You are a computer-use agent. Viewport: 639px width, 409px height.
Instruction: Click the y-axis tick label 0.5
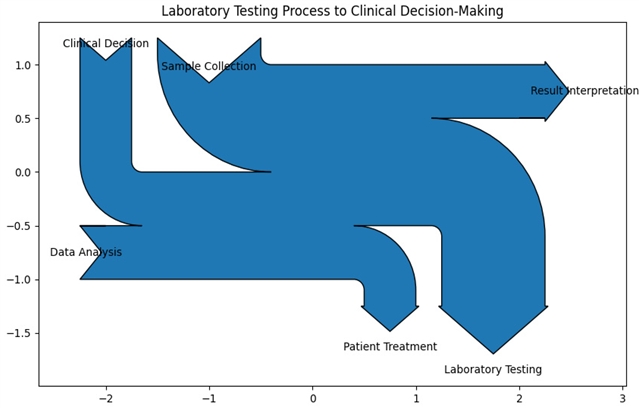pos(24,119)
